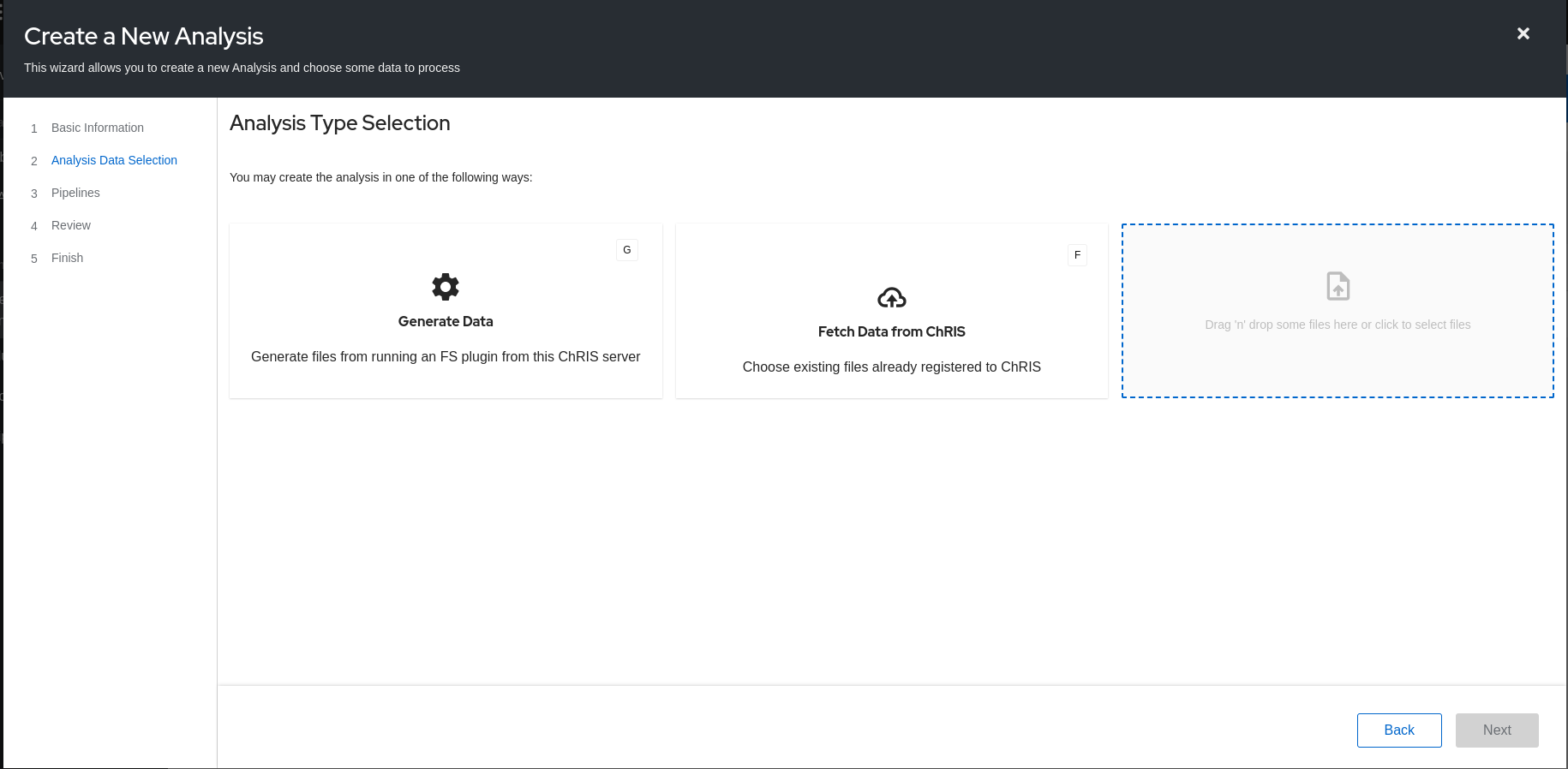The image size is (1568, 769).
Task: Click 'Choose existing files already registered' description
Action: [x=892, y=367]
